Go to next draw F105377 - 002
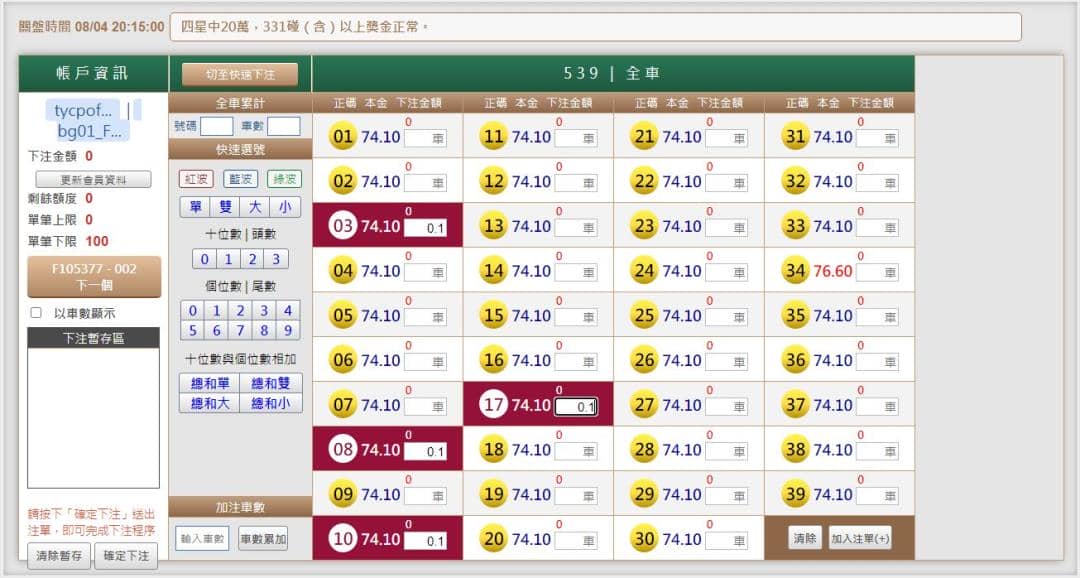This screenshot has width=1080, height=578. point(94,277)
